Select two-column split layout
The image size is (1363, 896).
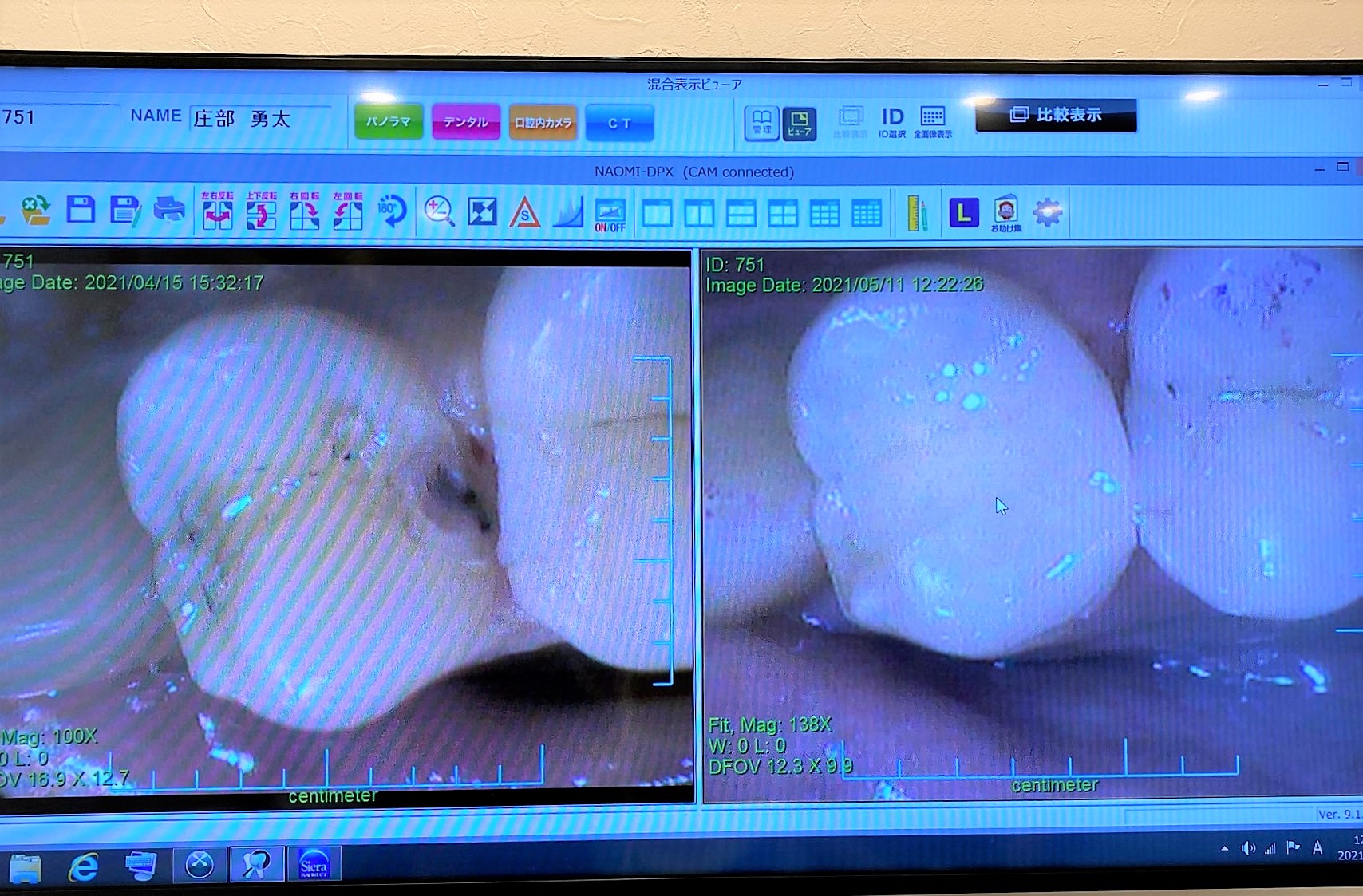pos(699,213)
